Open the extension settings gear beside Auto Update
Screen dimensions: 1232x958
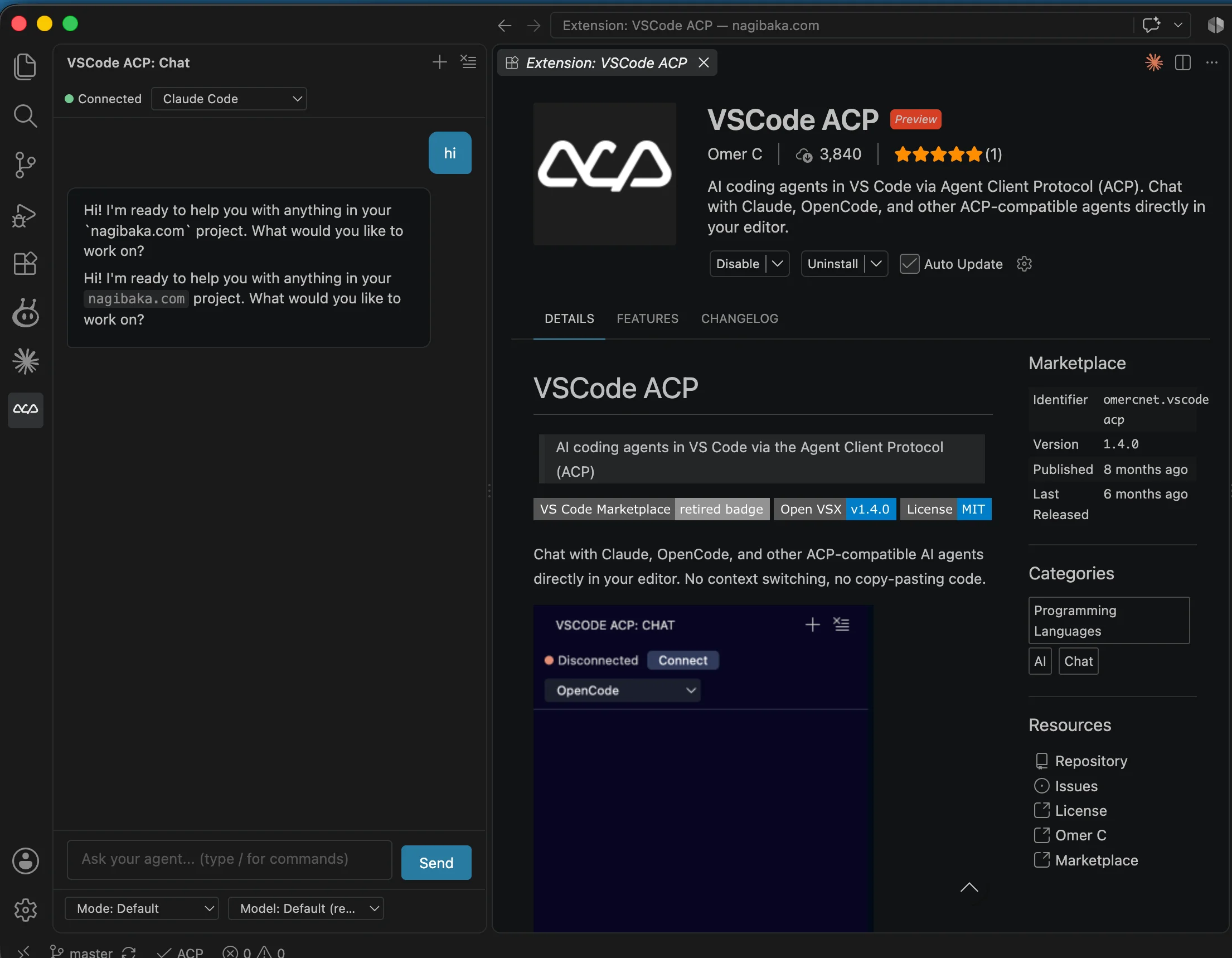coord(1024,264)
